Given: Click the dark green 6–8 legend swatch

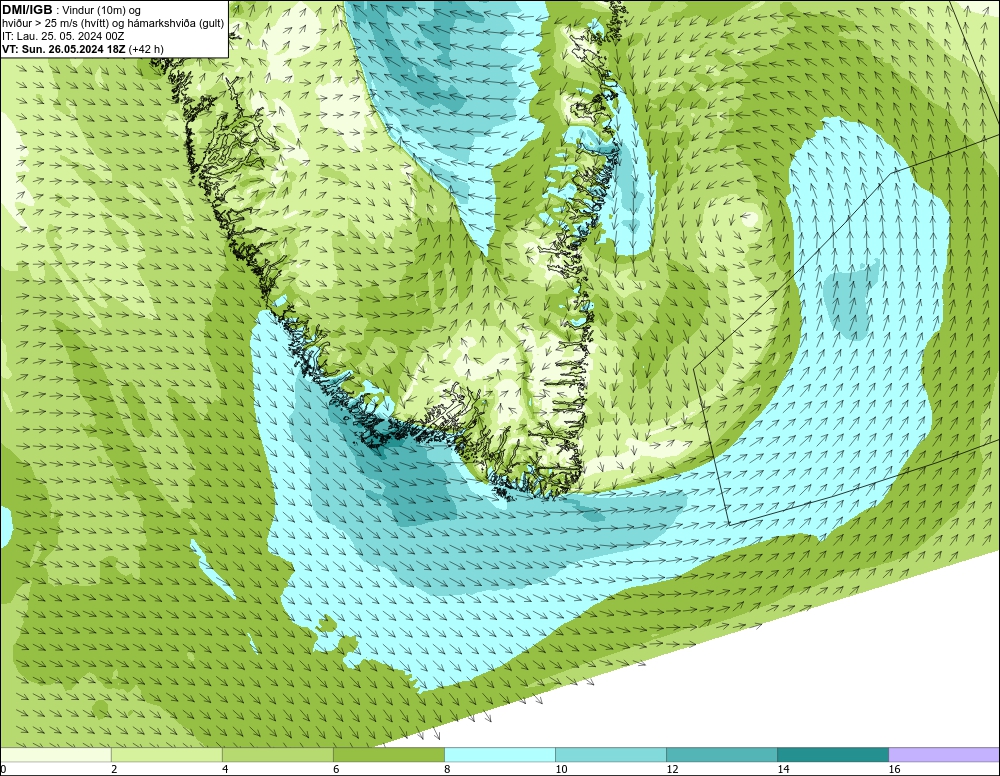Looking at the screenshot, I should click(388, 755).
